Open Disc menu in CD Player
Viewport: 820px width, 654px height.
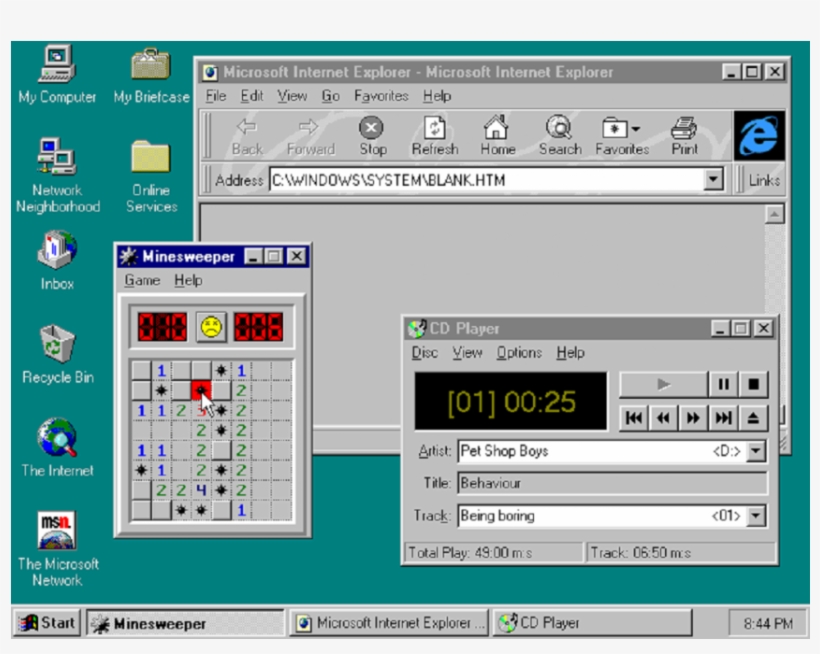[x=424, y=353]
